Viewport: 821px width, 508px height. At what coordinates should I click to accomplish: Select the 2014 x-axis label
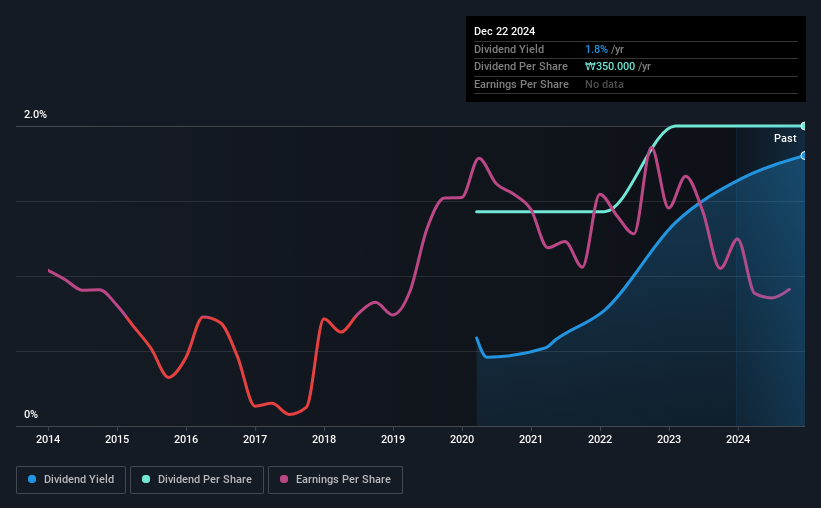pyautogui.click(x=48, y=439)
